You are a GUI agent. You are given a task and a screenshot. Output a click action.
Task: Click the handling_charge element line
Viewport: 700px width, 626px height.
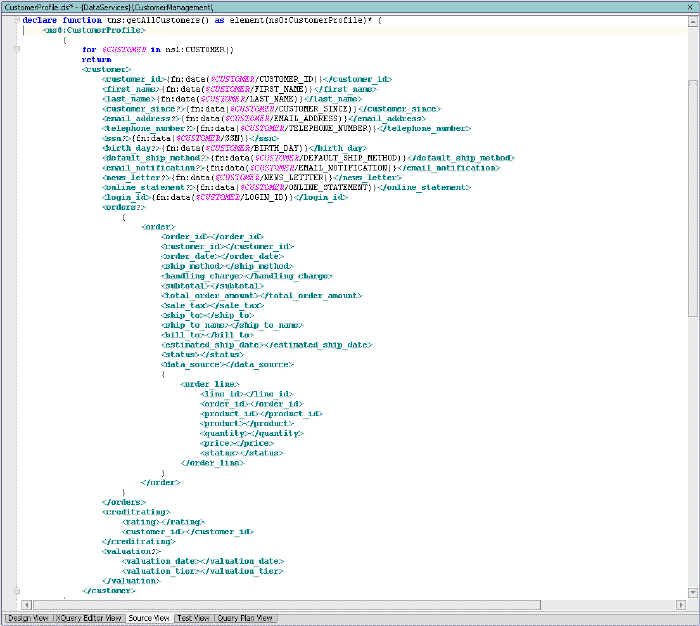(x=247, y=276)
